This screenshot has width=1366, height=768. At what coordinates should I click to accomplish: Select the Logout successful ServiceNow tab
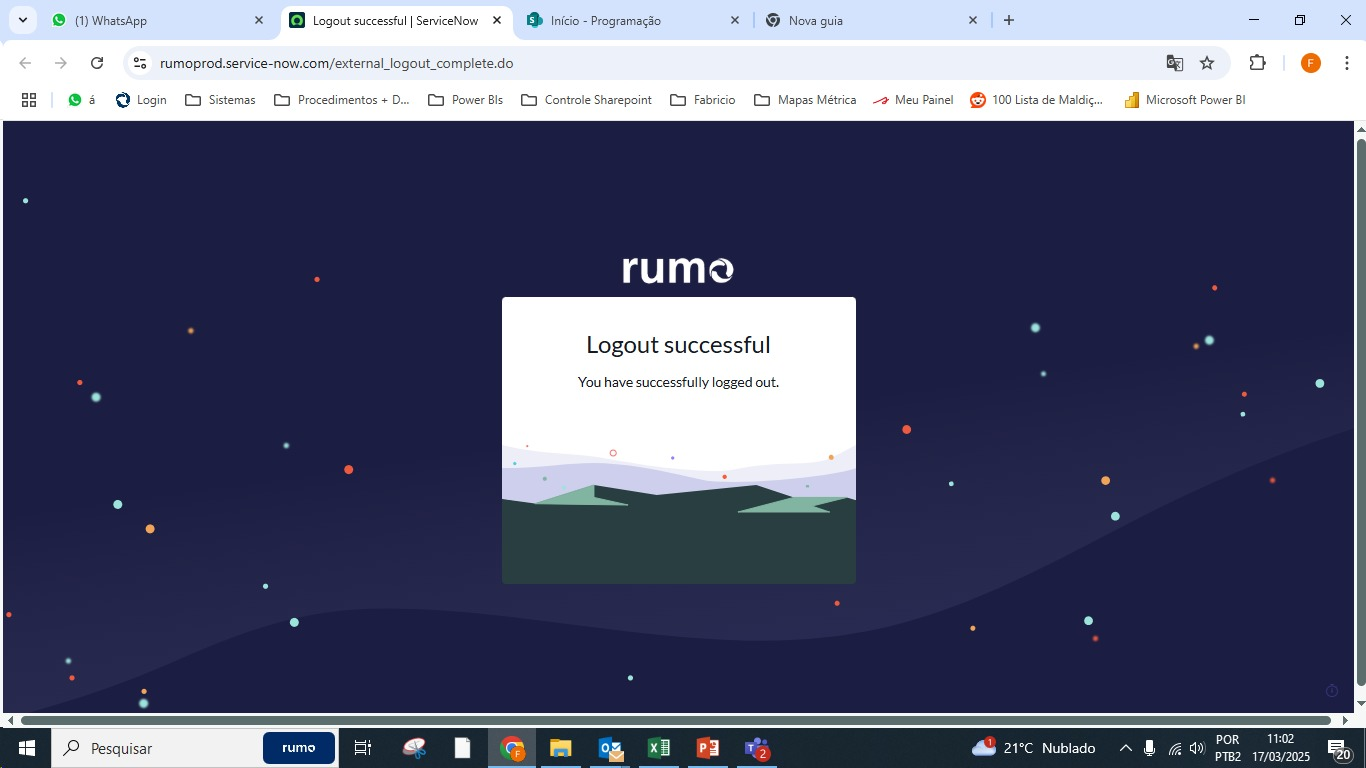[395, 20]
